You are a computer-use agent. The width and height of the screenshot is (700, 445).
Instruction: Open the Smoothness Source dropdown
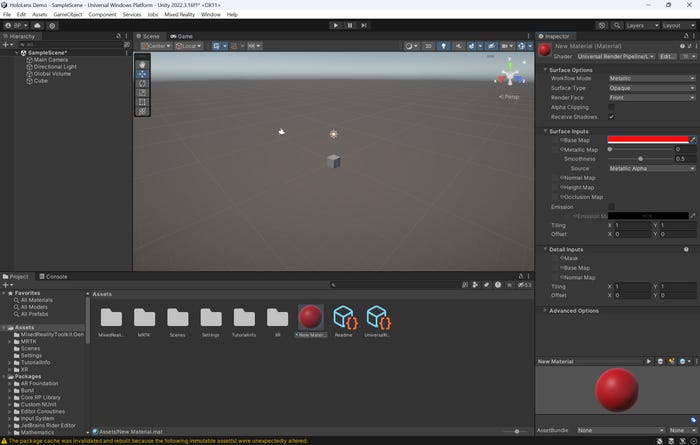click(652, 168)
